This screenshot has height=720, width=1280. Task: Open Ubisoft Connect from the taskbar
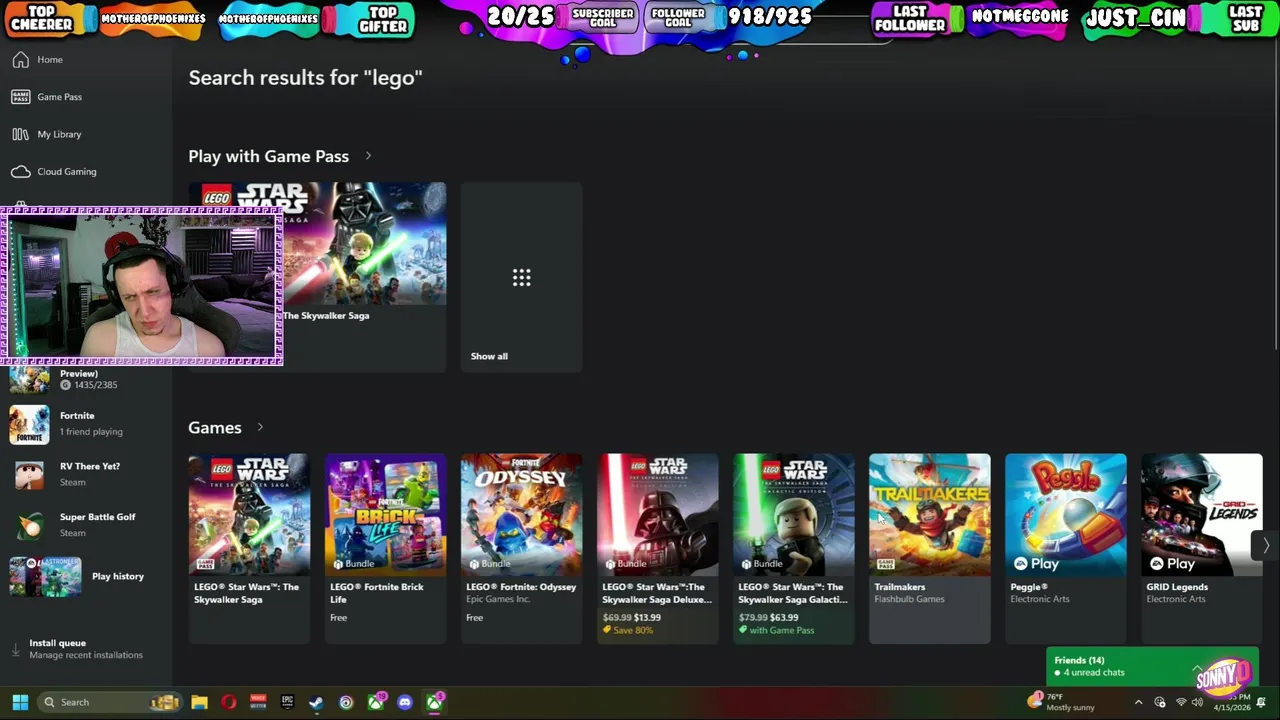coord(346,702)
